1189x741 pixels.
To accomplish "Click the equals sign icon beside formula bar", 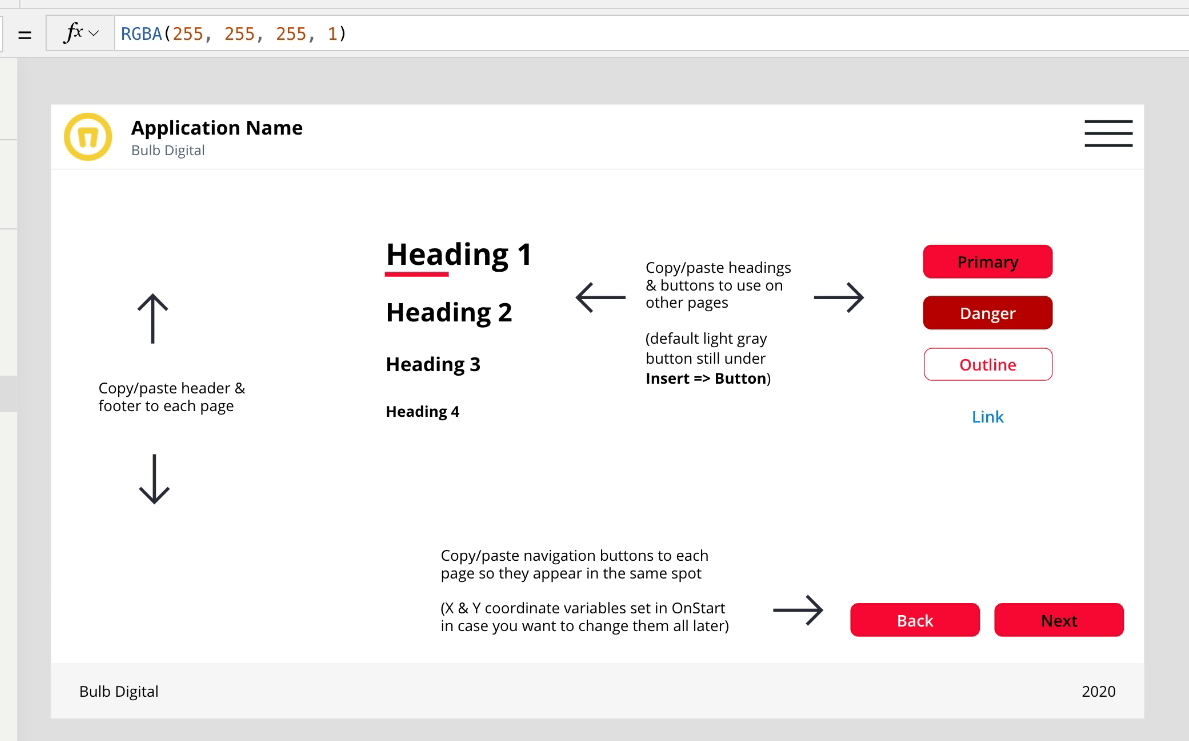I will coord(24,33).
